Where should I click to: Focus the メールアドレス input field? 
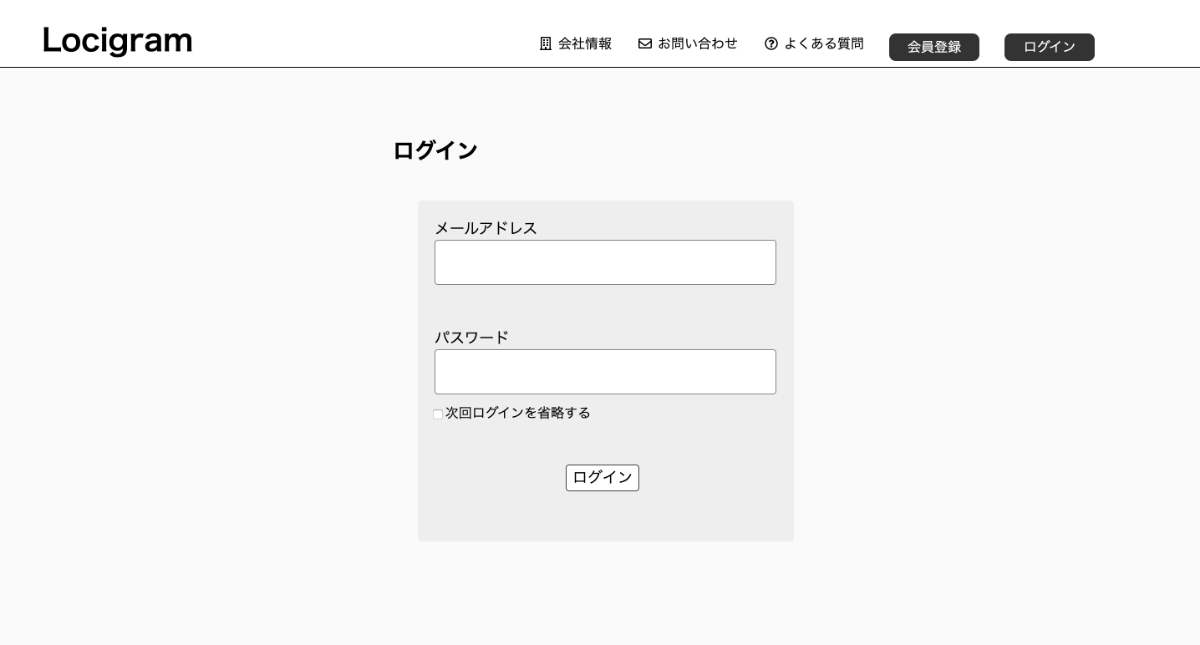coord(605,262)
